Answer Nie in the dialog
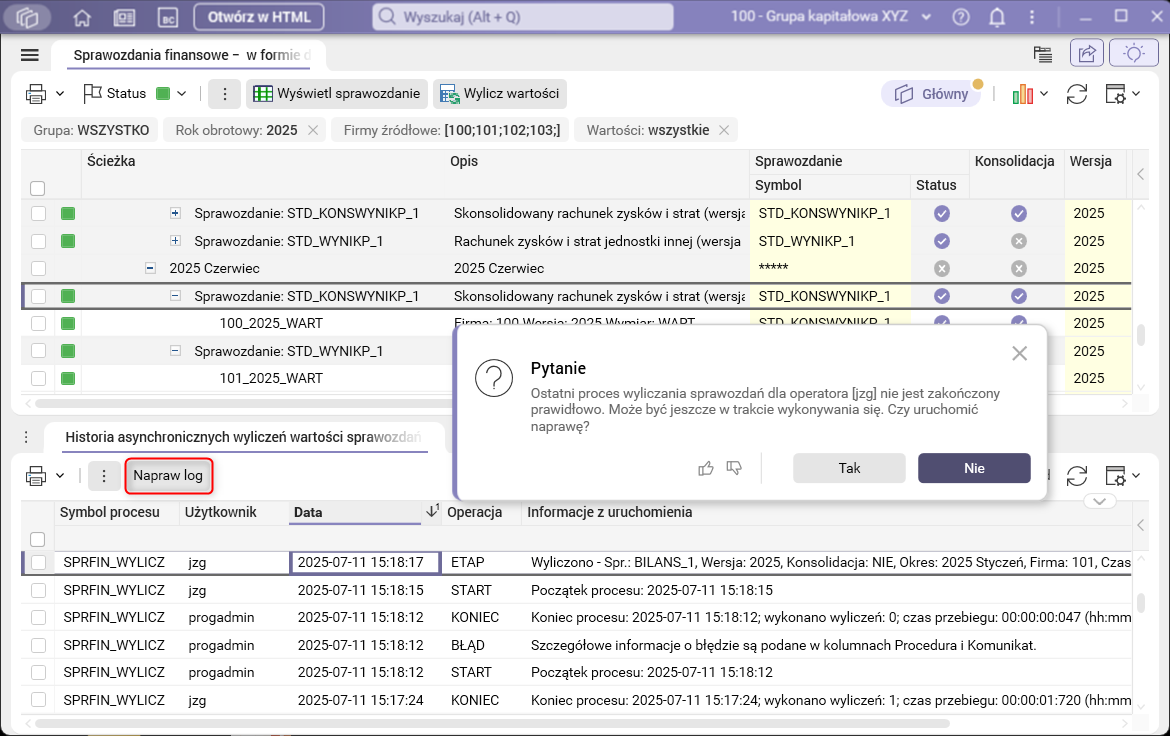 pyautogui.click(x=975, y=468)
